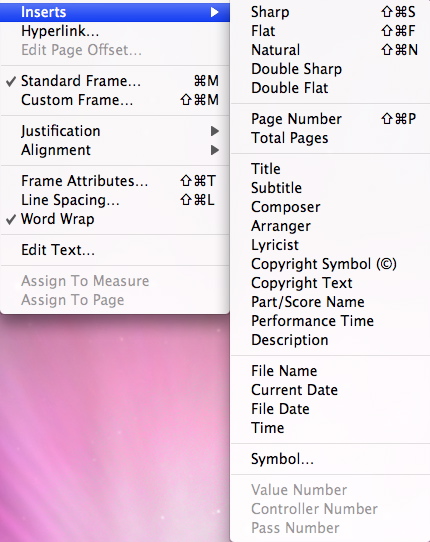Insert the Composer text field

(330, 207)
